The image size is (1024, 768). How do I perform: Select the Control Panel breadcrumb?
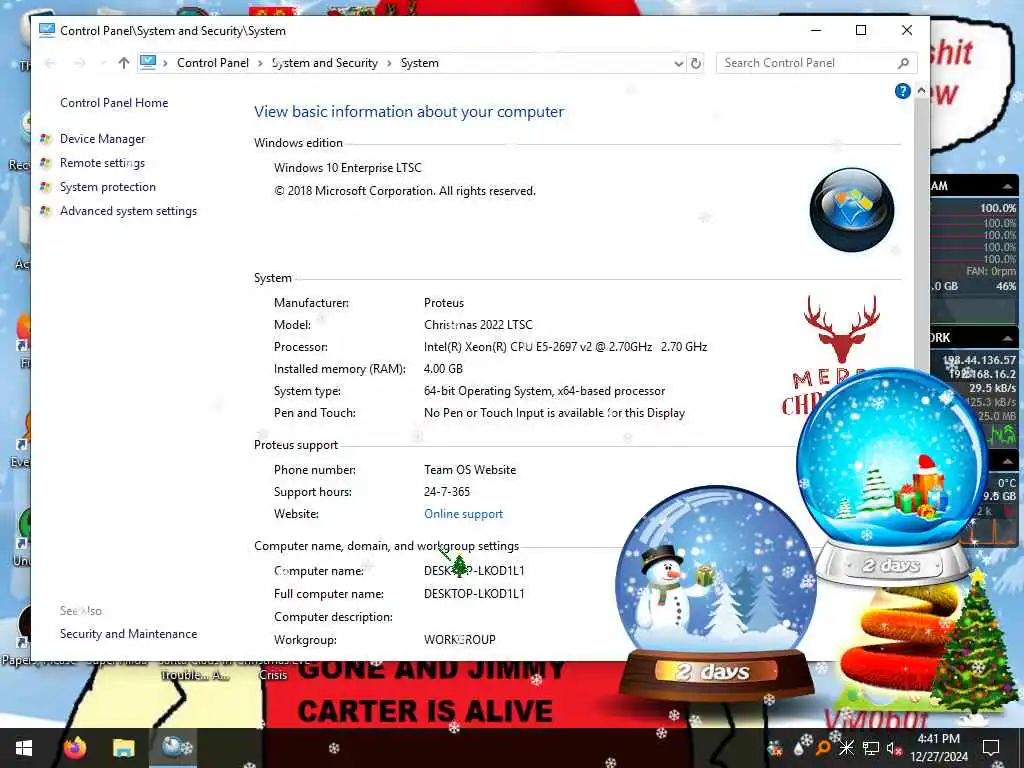coord(212,63)
